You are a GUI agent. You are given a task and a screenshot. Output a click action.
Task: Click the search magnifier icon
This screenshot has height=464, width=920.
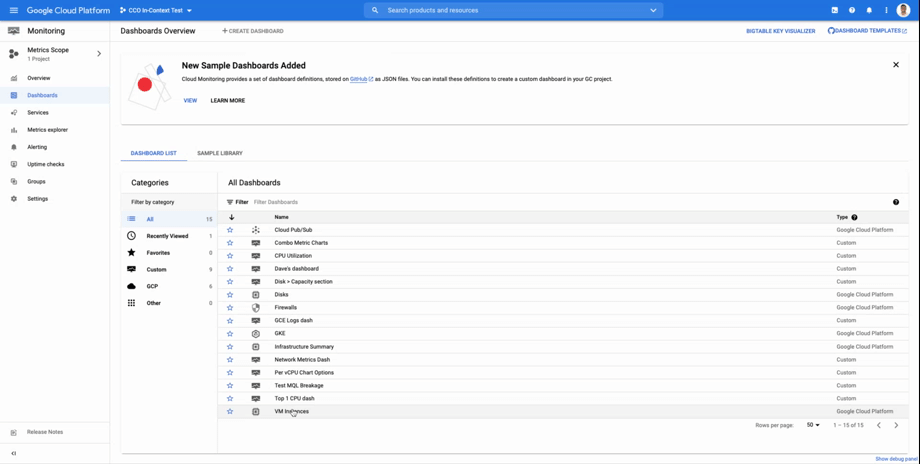coord(375,11)
